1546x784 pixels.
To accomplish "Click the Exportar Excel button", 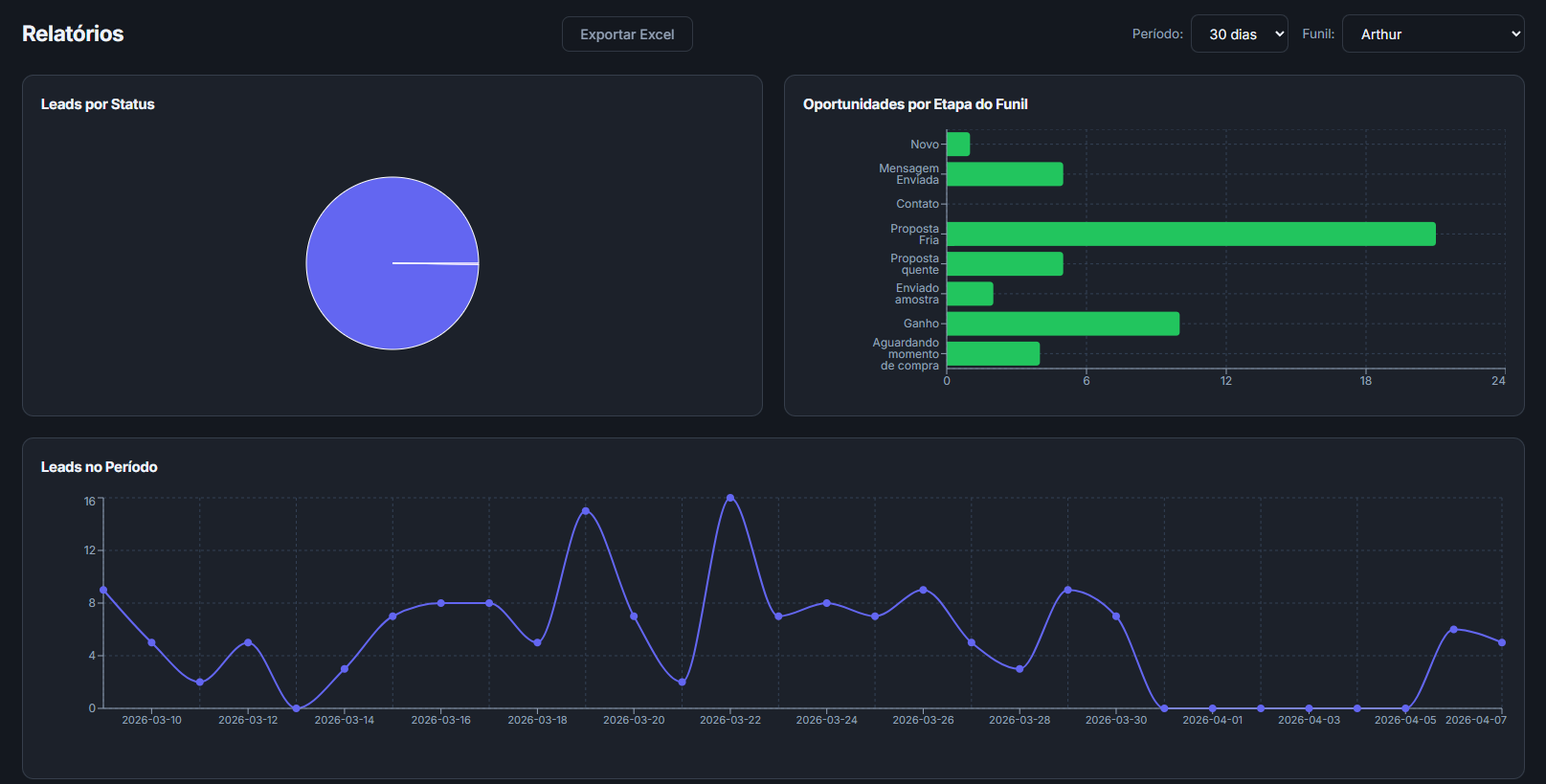I will 627,34.
